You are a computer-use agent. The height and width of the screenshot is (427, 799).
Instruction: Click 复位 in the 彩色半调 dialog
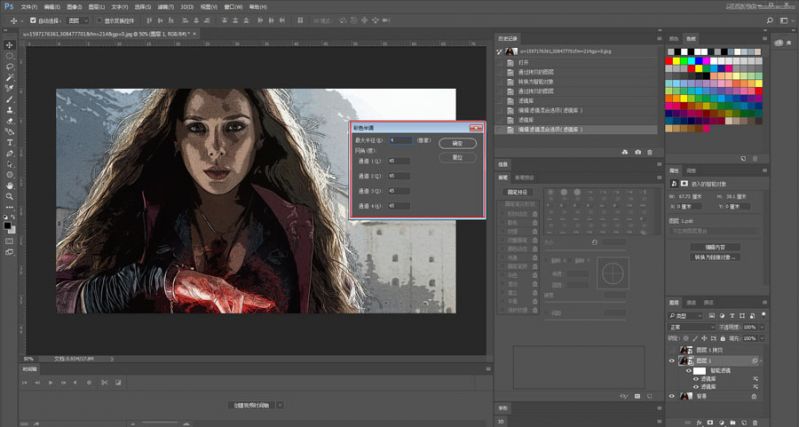pos(456,157)
